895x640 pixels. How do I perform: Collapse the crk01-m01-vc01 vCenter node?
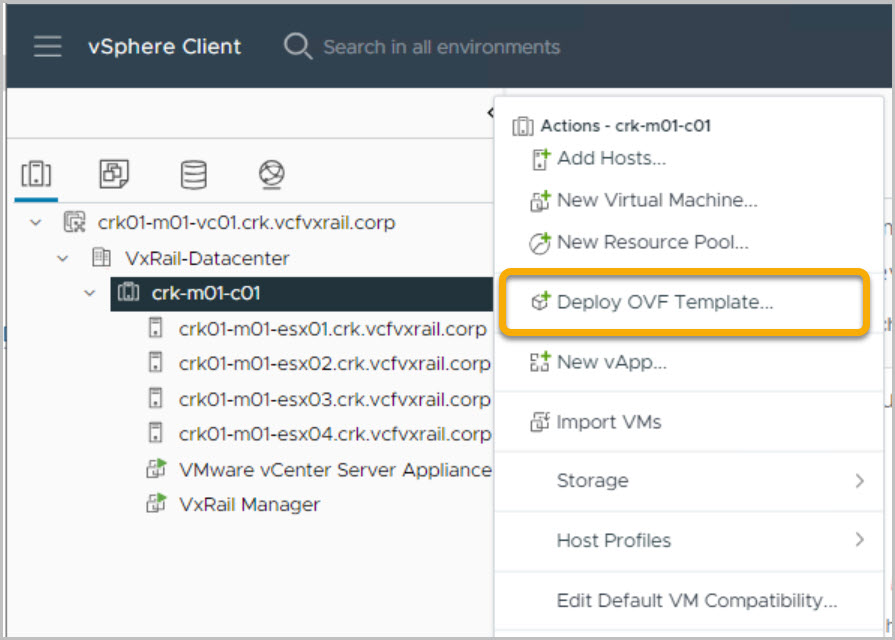(37, 223)
